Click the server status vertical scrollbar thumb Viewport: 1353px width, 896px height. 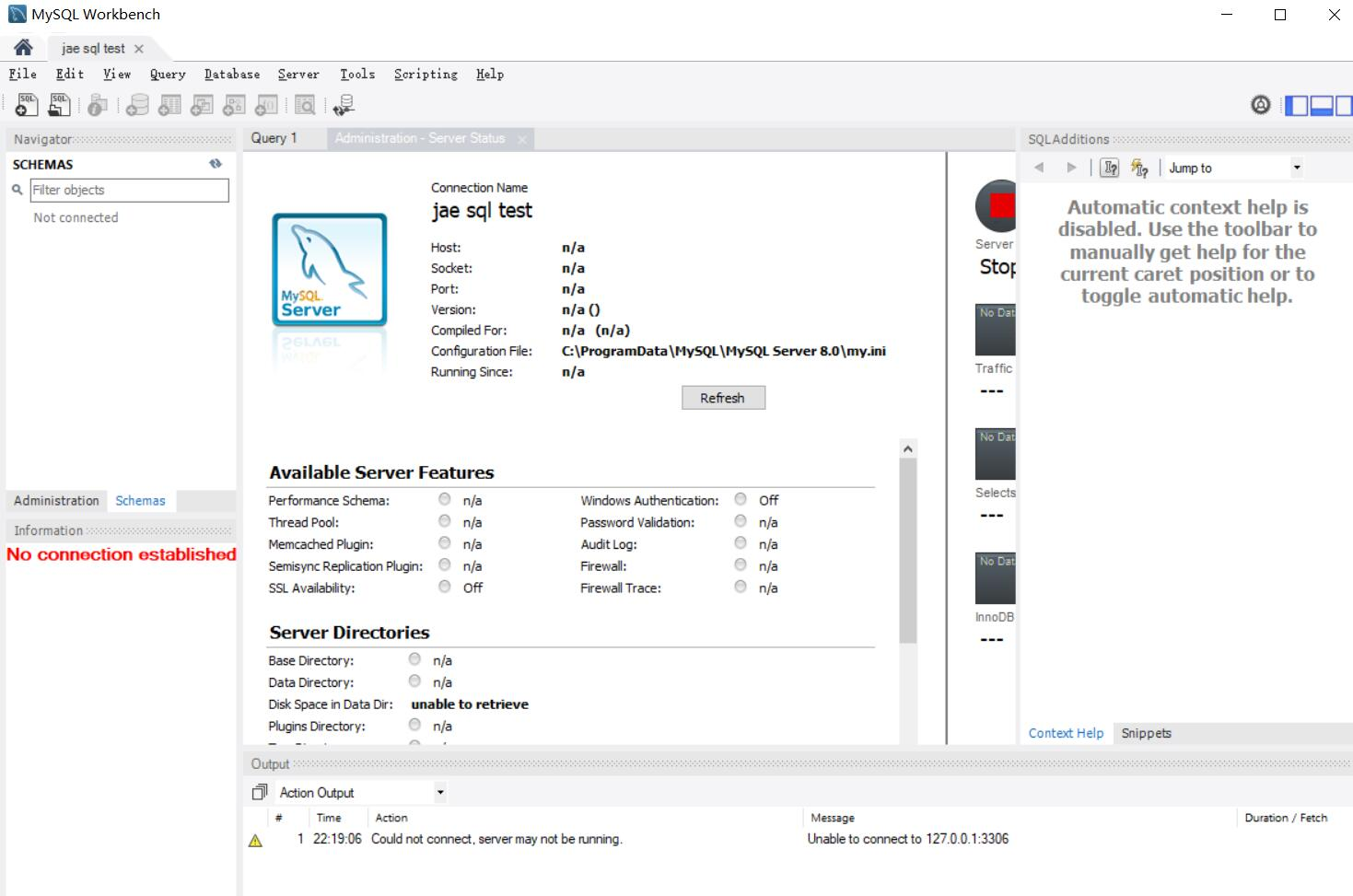pos(908,551)
